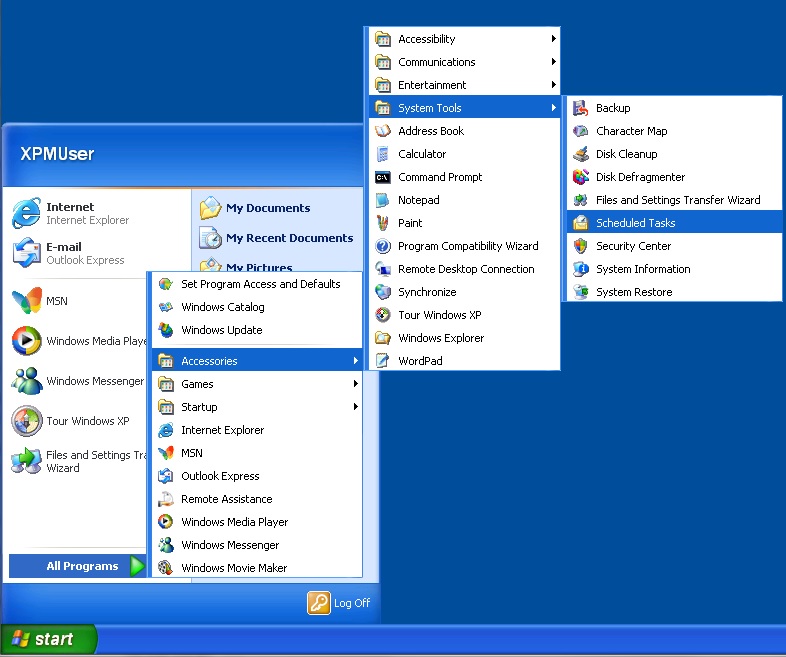Click the Log Off button label
This screenshot has height=657, width=786.
click(x=352, y=603)
